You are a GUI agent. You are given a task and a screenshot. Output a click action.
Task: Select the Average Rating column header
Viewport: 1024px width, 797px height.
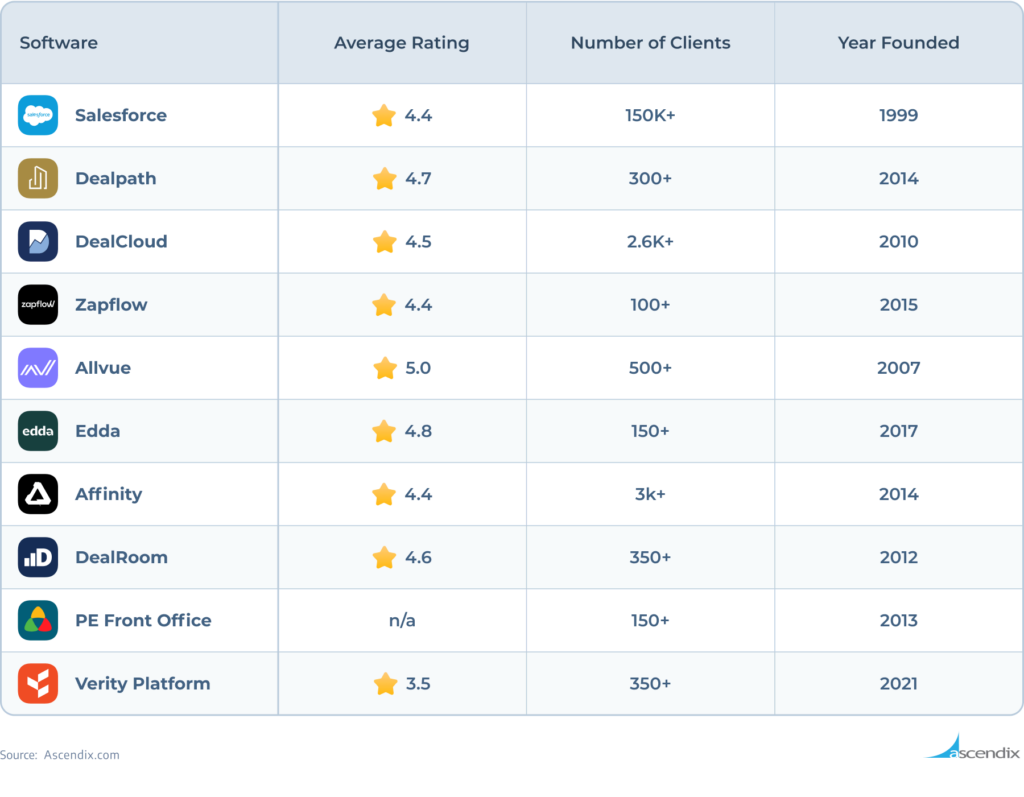402,43
